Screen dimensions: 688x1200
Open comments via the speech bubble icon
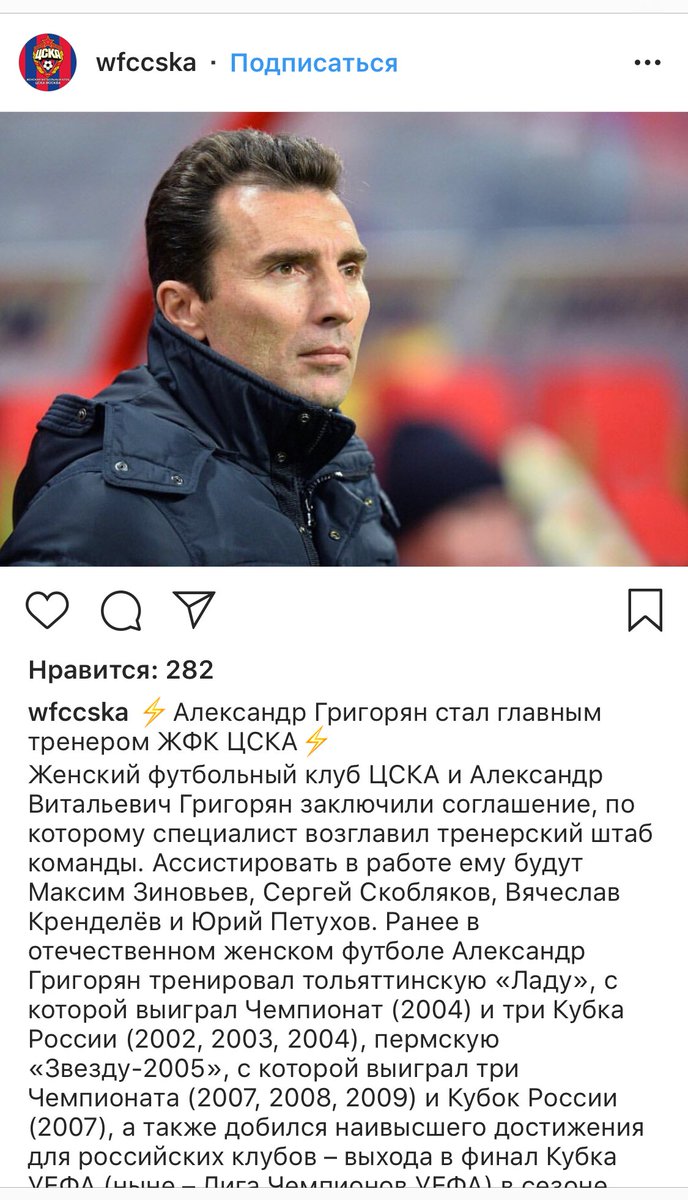[121, 610]
